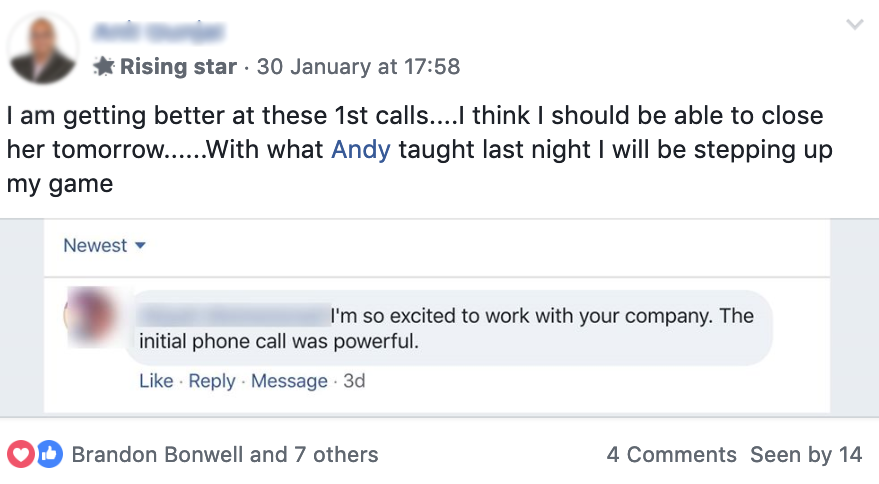Click Message under the comment
This screenshot has height=484, width=879.
pyautogui.click(x=289, y=381)
